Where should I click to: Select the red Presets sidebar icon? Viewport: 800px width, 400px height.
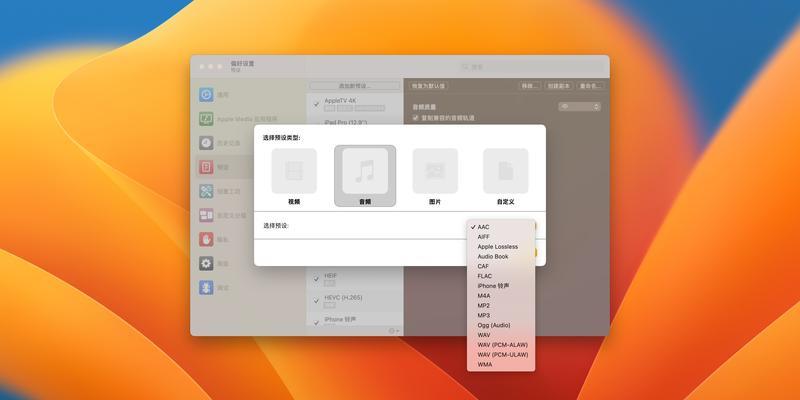(206, 167)
